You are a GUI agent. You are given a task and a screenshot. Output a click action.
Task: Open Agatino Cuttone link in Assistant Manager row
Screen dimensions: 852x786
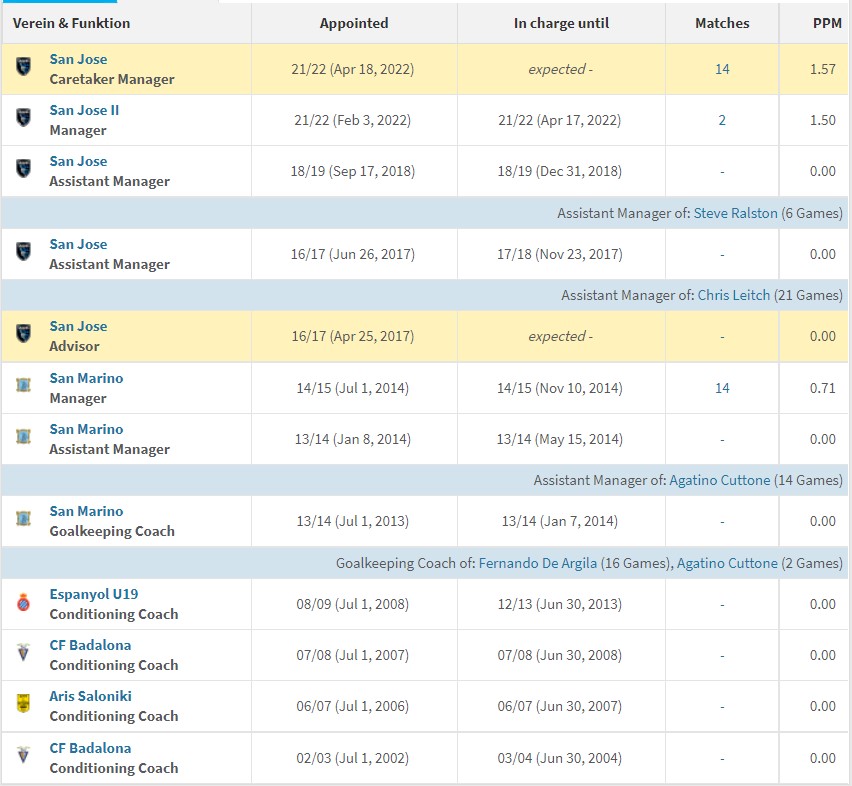point(719,480)
